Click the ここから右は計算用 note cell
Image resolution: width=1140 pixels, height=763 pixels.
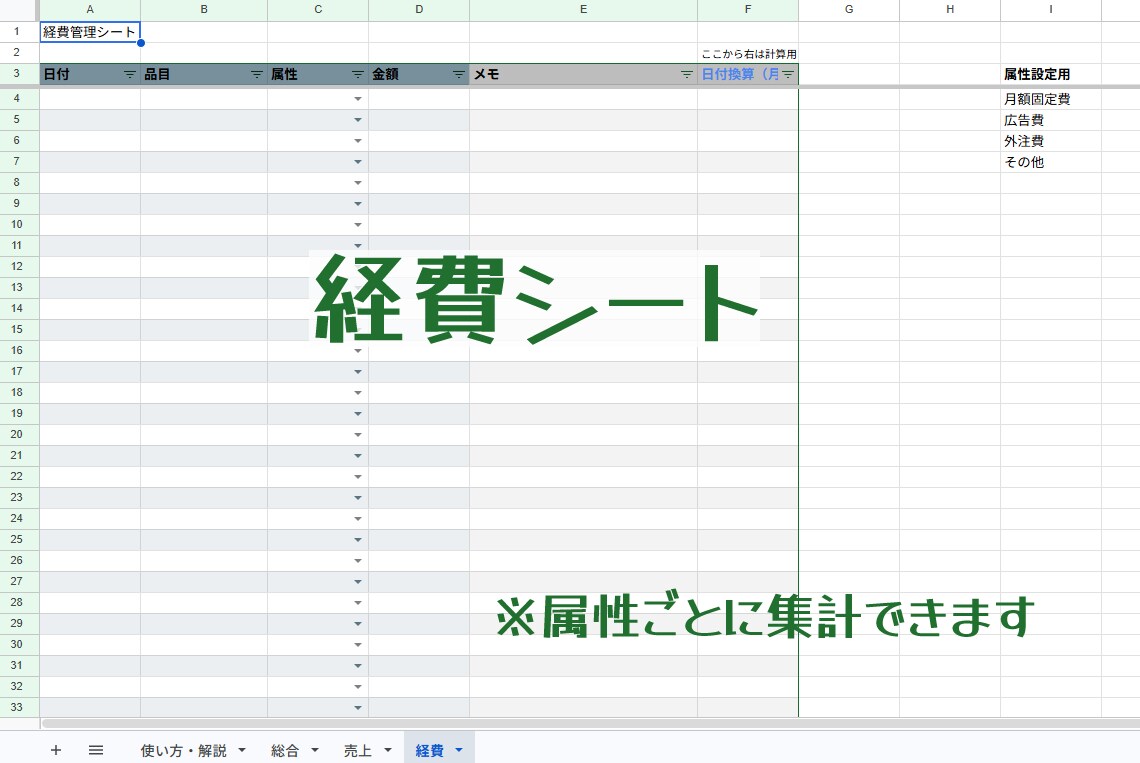click(748, 53)
